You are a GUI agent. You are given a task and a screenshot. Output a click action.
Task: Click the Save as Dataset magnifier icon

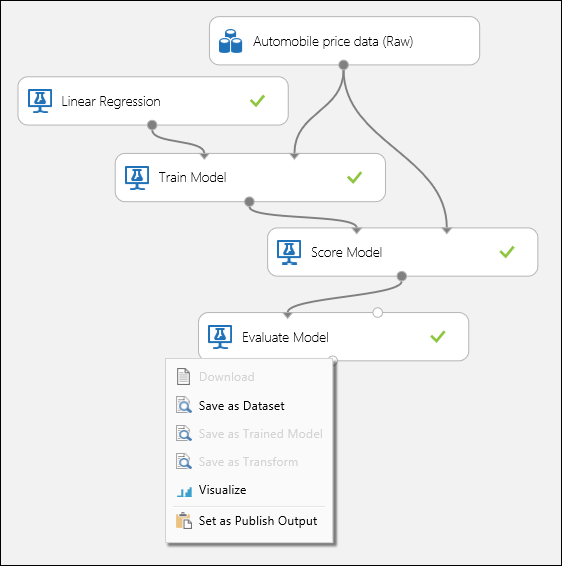point(184,405)
